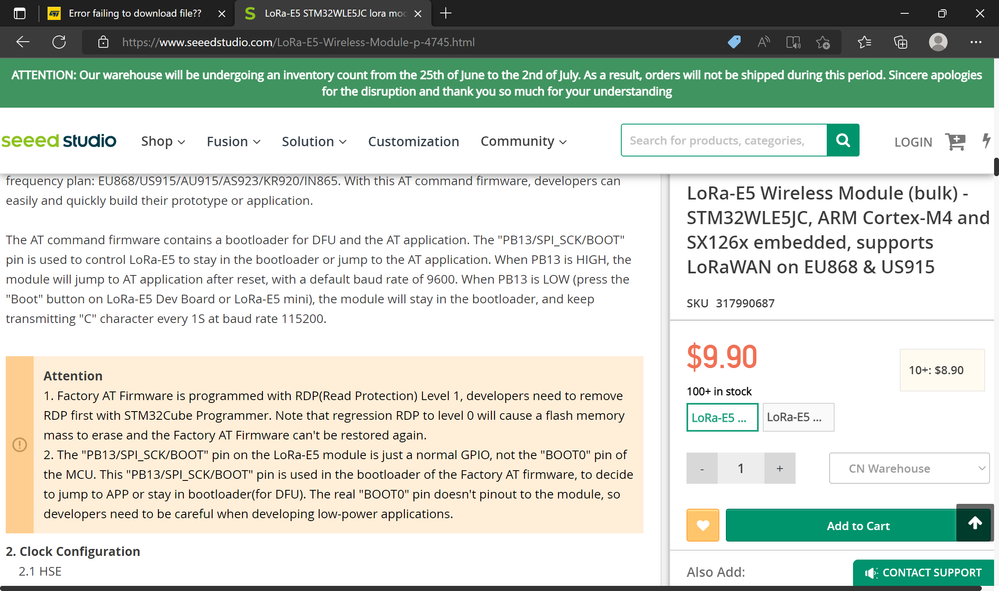Image resolution: width=999 pixels, height=591 pixels.
Task: Start Read Aloud for this page
Action: coord(763,42)
